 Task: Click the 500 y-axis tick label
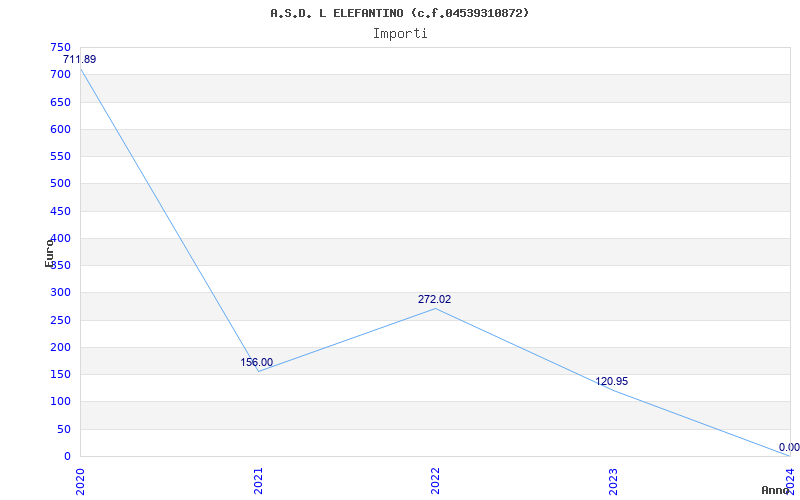point(60,184)
